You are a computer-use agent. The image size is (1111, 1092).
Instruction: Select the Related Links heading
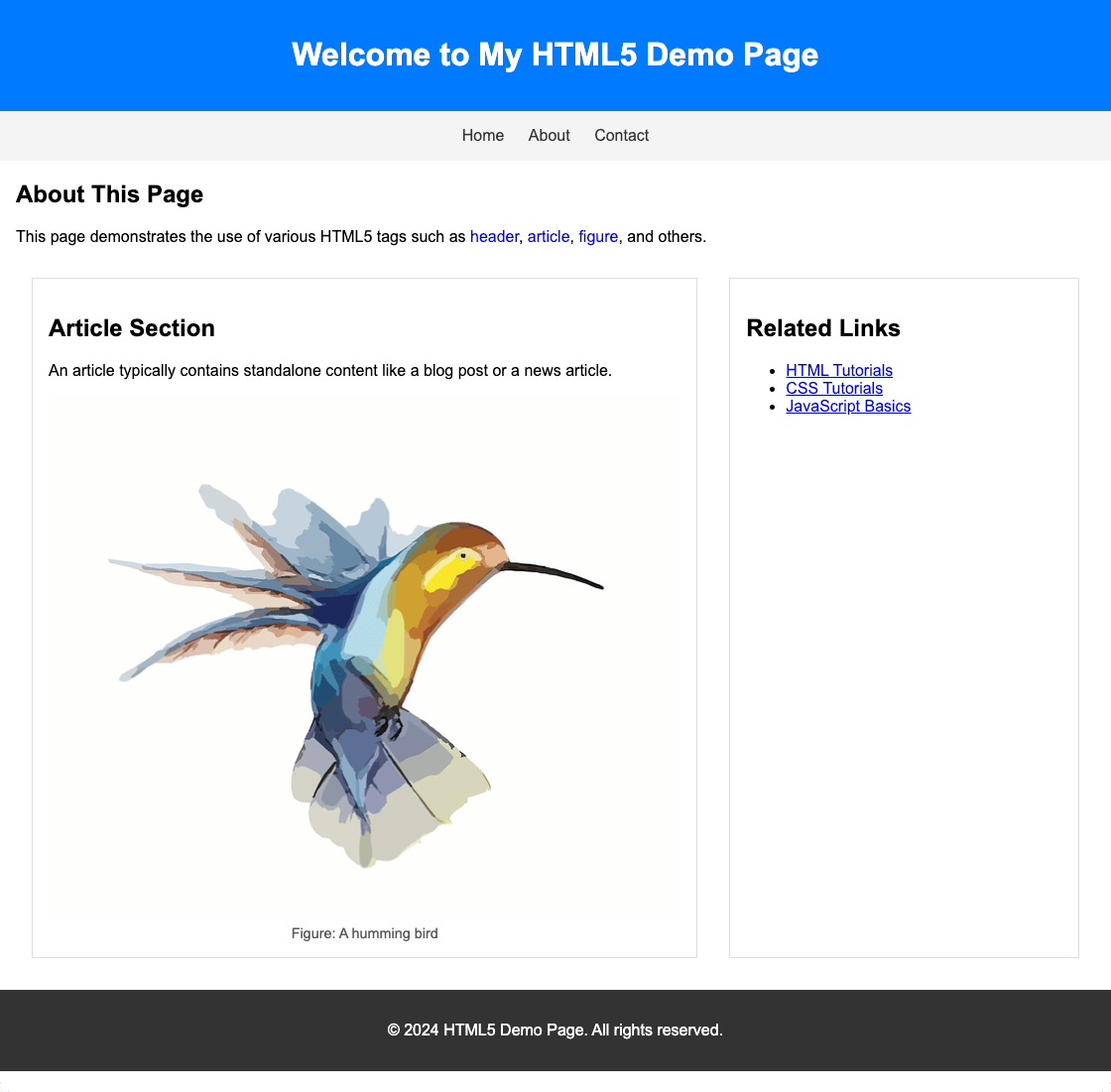[822, 328]
